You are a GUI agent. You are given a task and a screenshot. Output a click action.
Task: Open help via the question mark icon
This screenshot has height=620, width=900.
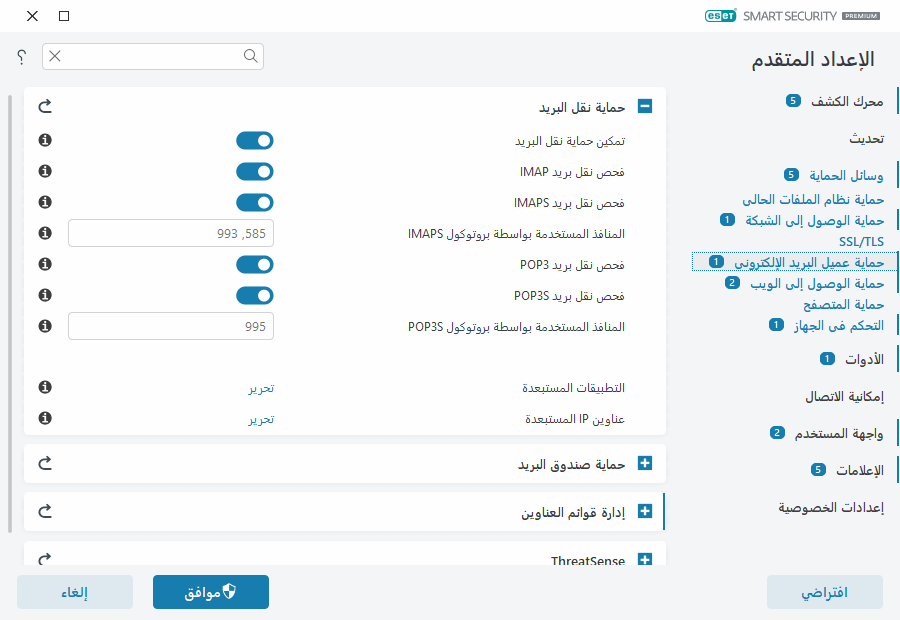[x=20, y=57]
